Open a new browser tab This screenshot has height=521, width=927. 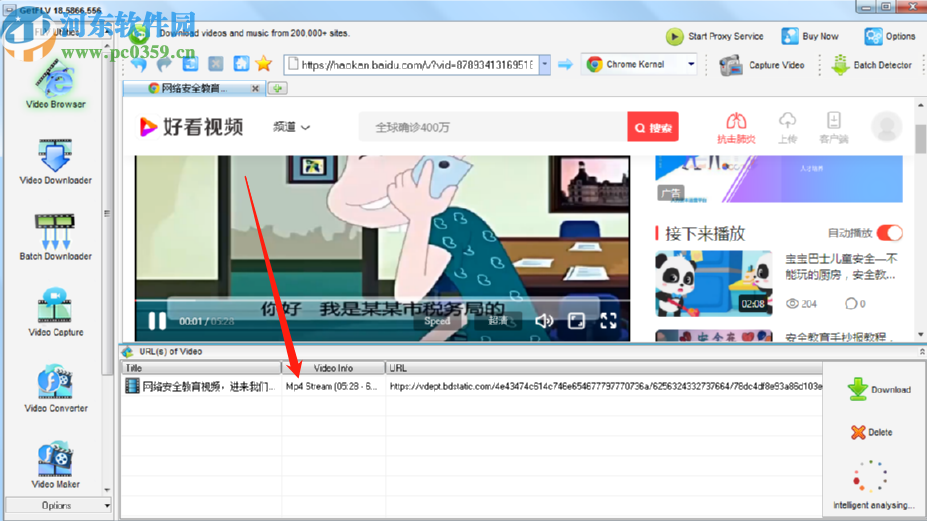point(277,89)
